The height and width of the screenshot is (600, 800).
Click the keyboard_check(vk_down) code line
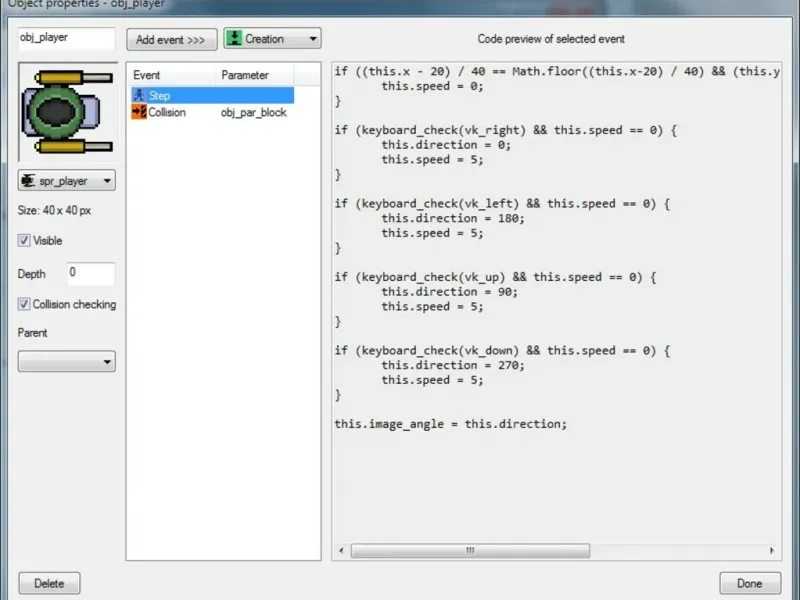[502, 351]
